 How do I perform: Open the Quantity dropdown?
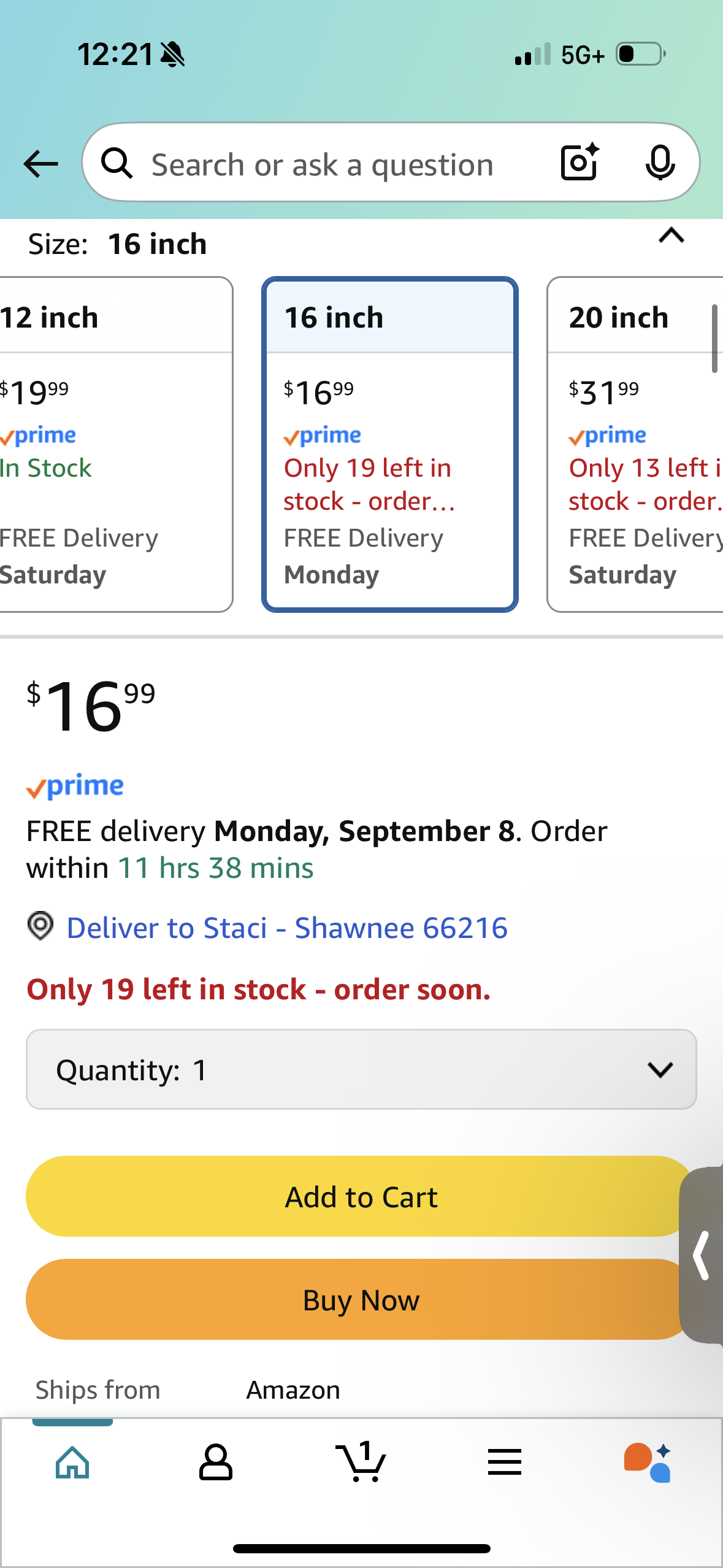(x=361, y=1069)
